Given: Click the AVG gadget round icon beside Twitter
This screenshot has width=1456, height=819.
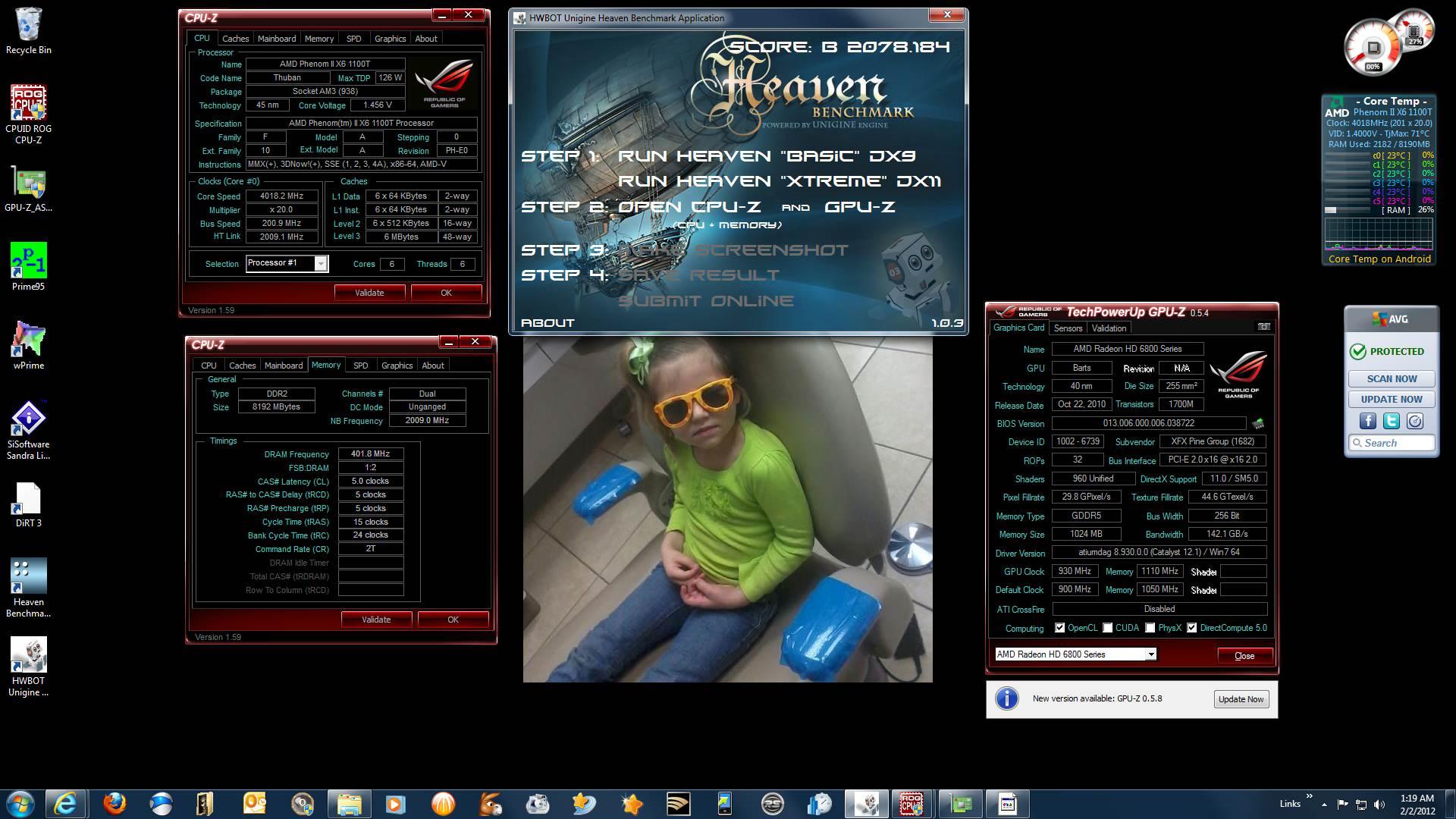Looking at the screenshot, I should (1414, 421).
